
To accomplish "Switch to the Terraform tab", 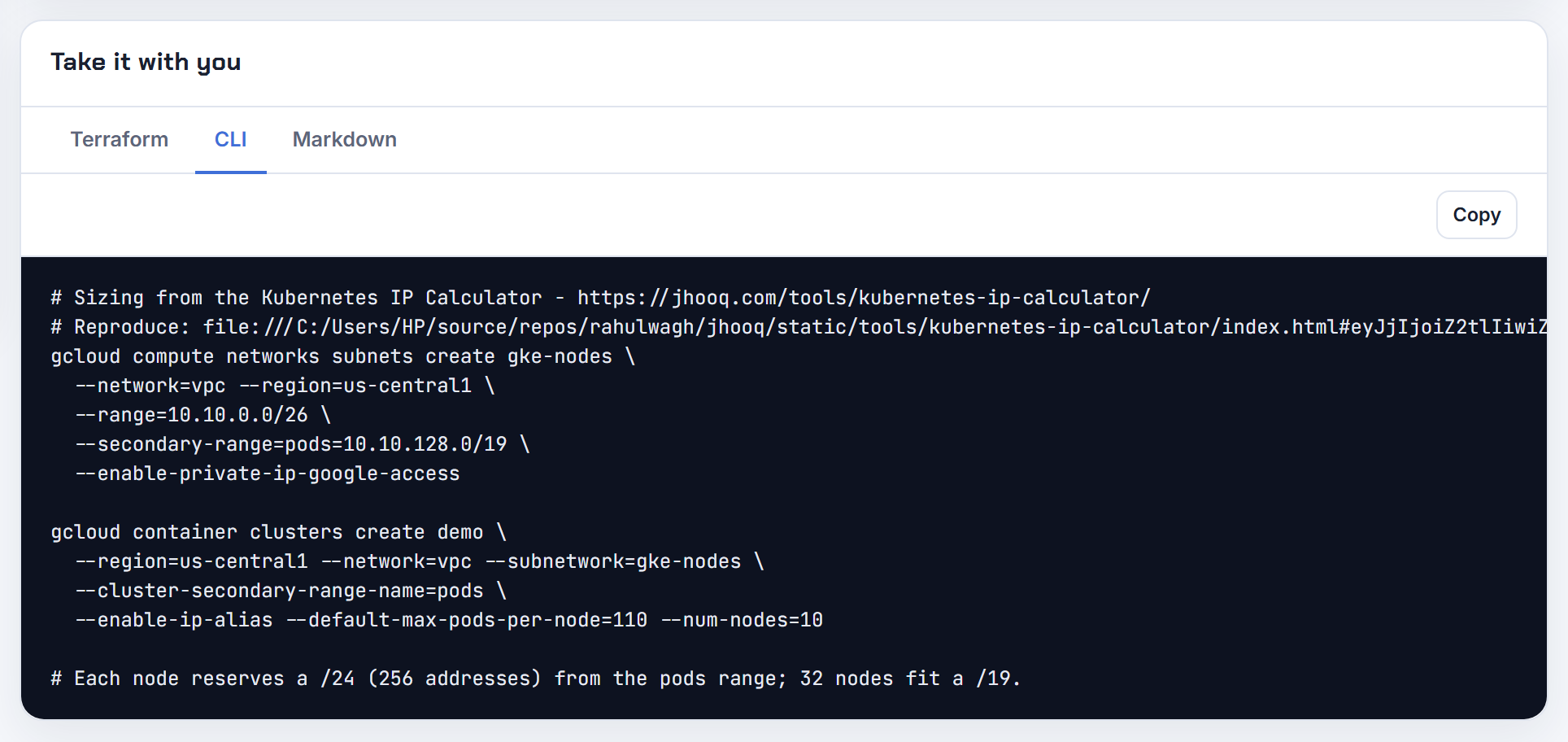I will coord(120,140).
